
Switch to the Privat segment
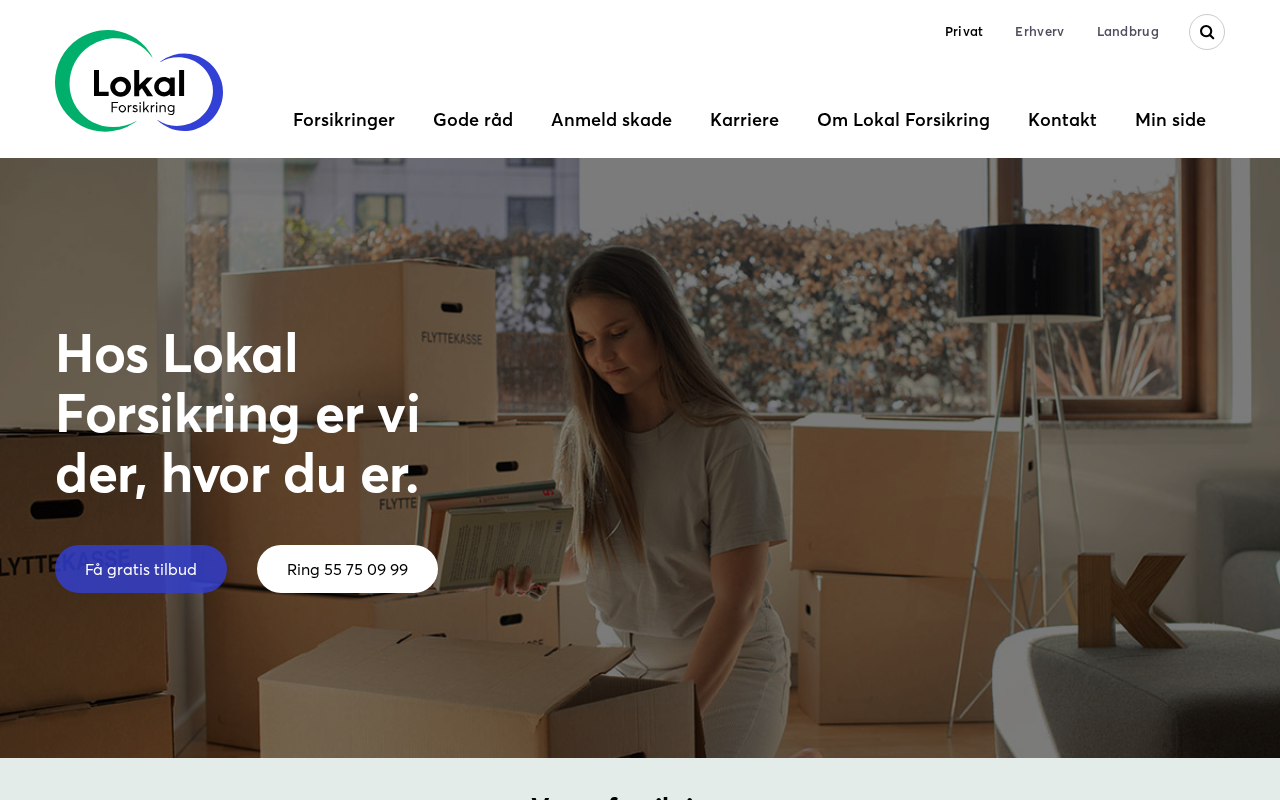964,32
